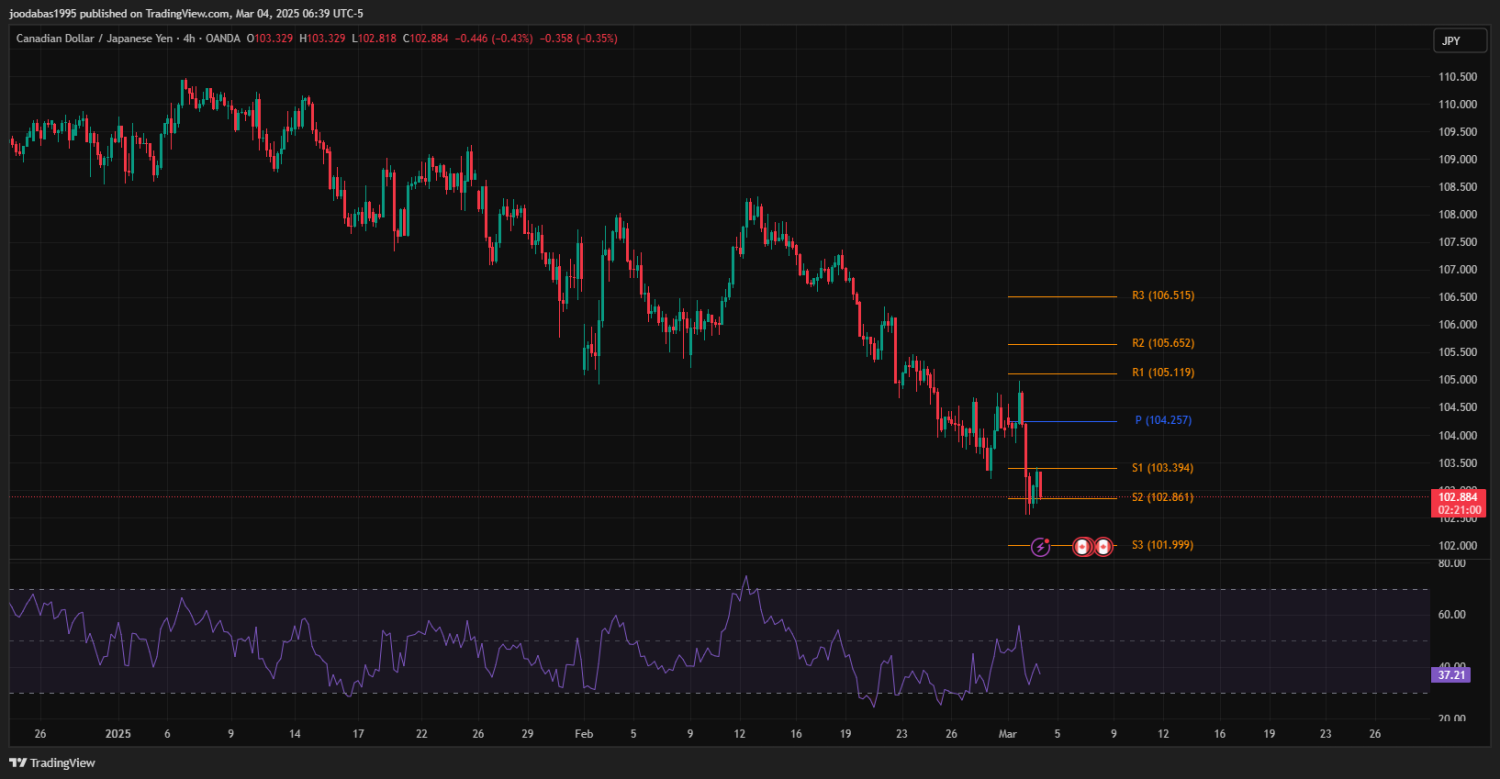This screenshot has width=1500, height=779.
Task: Select the S3 (101.999) support label
Action: (1163, 545)
